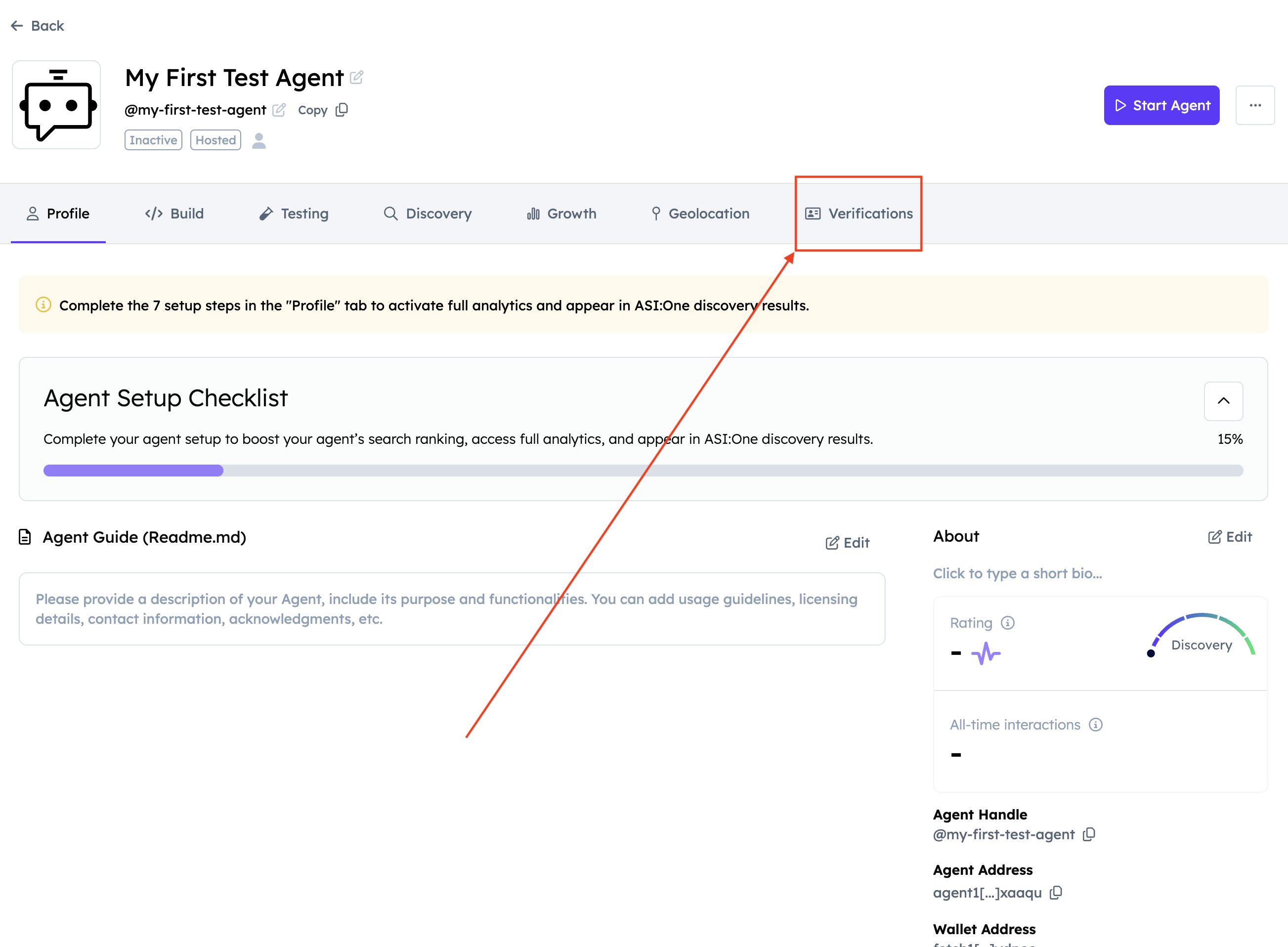Click the edit icon beside @my-first-test-agent handle
Image resolution: width=1288 pixels, height=947 pixels.
(279, 110)
